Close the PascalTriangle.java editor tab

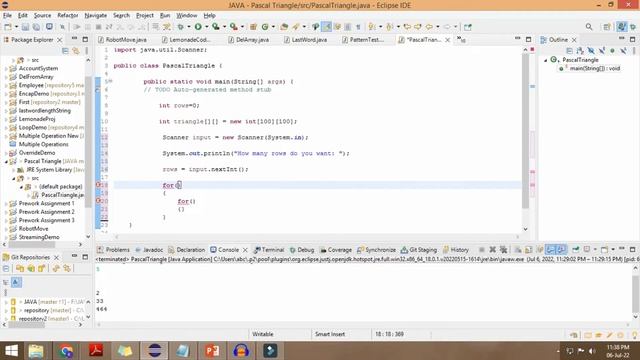[447, 40]
